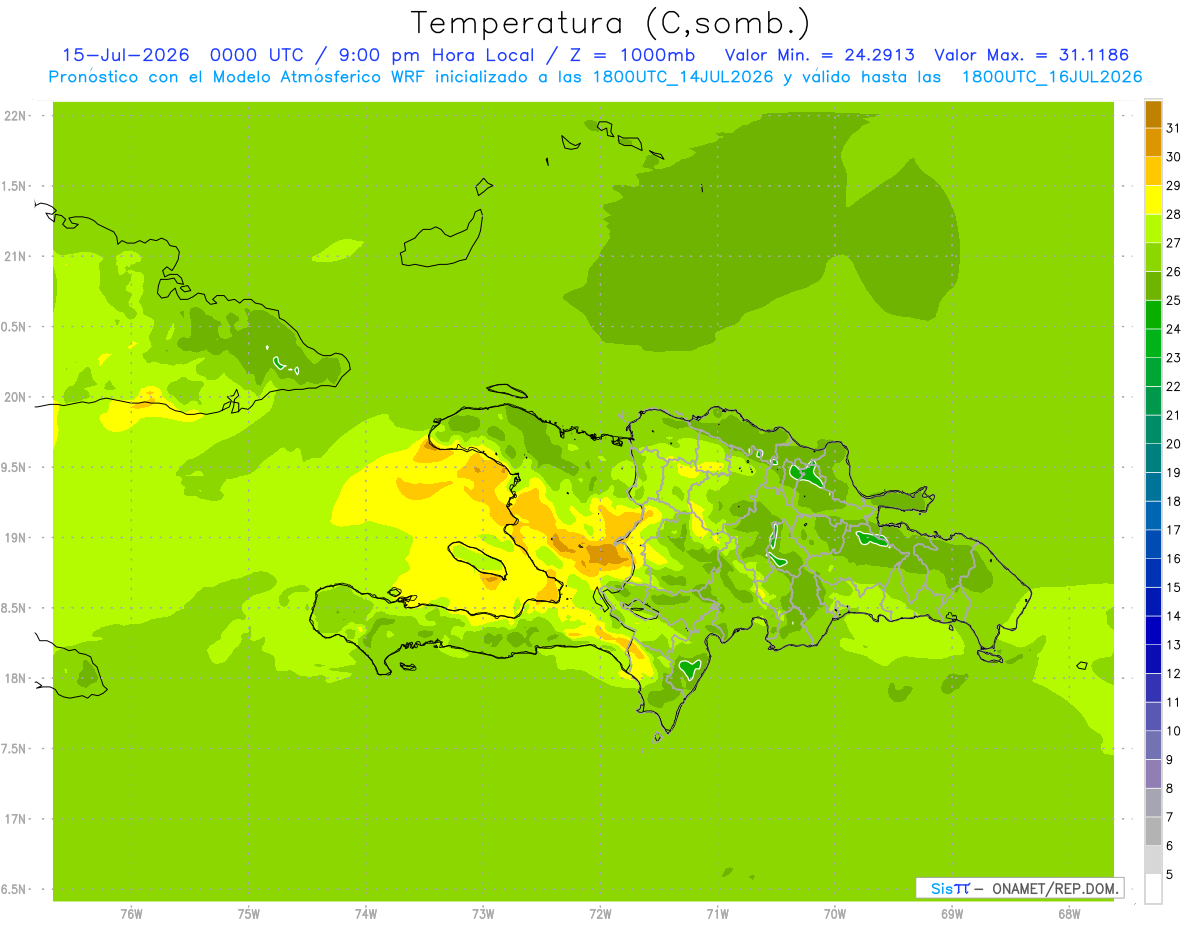
Task: Pick the orange legend band between 30 and 31
Action: pos(1153,142)
